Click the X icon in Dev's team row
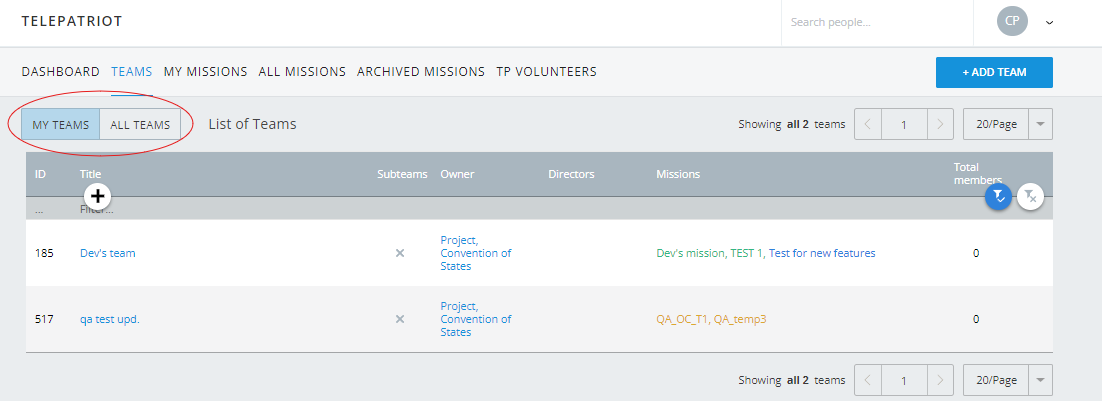The width and height of the screenshot is (1102, 401). point(400,253)
